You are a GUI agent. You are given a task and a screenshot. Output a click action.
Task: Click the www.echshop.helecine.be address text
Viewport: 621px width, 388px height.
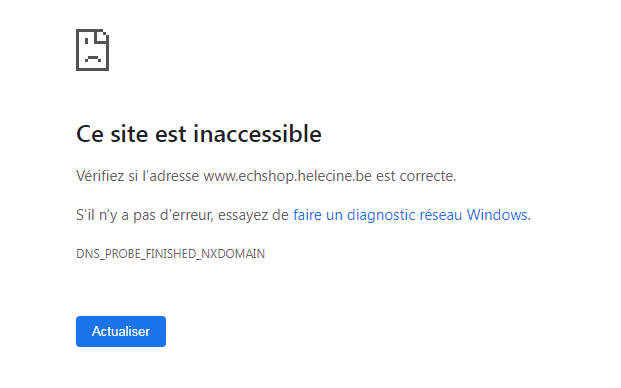pyautogui.click(x=288, y=176)
